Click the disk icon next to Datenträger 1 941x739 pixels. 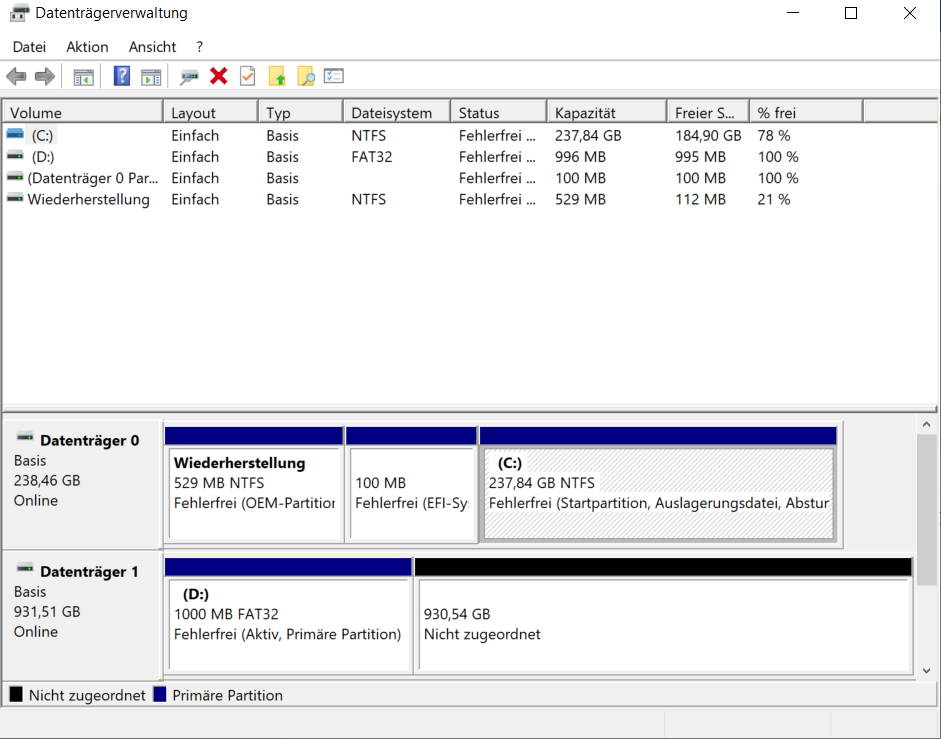coord(25,568)
